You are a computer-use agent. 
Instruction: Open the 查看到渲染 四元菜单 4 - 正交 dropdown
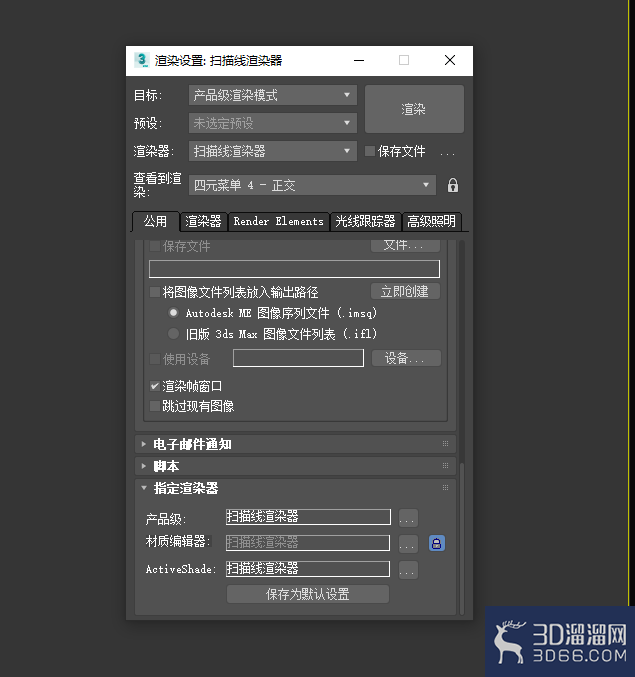tap(312, 185)
